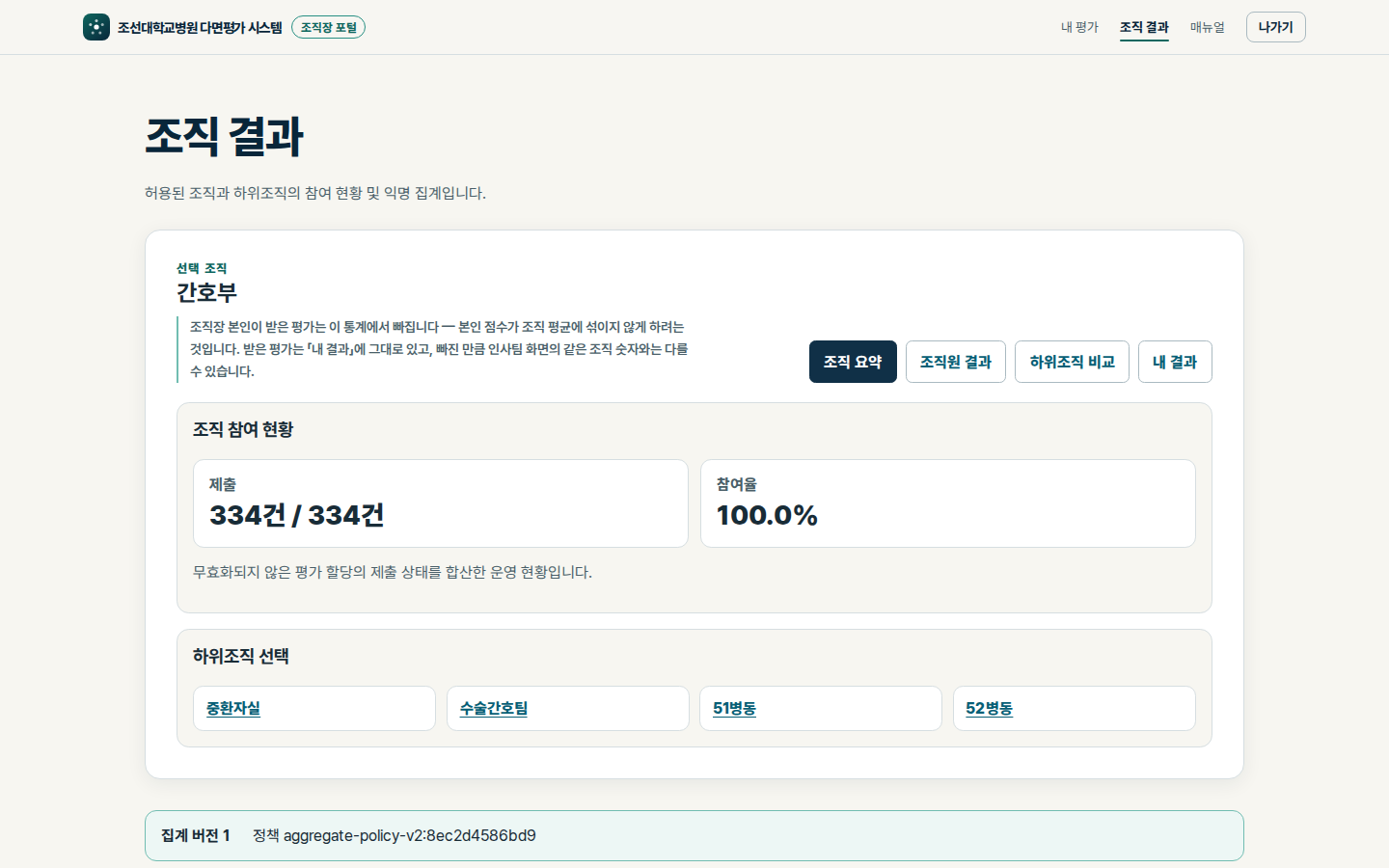
Task: Click the 하위조직 선택 section heading
Action: click(x=241, y=656)
